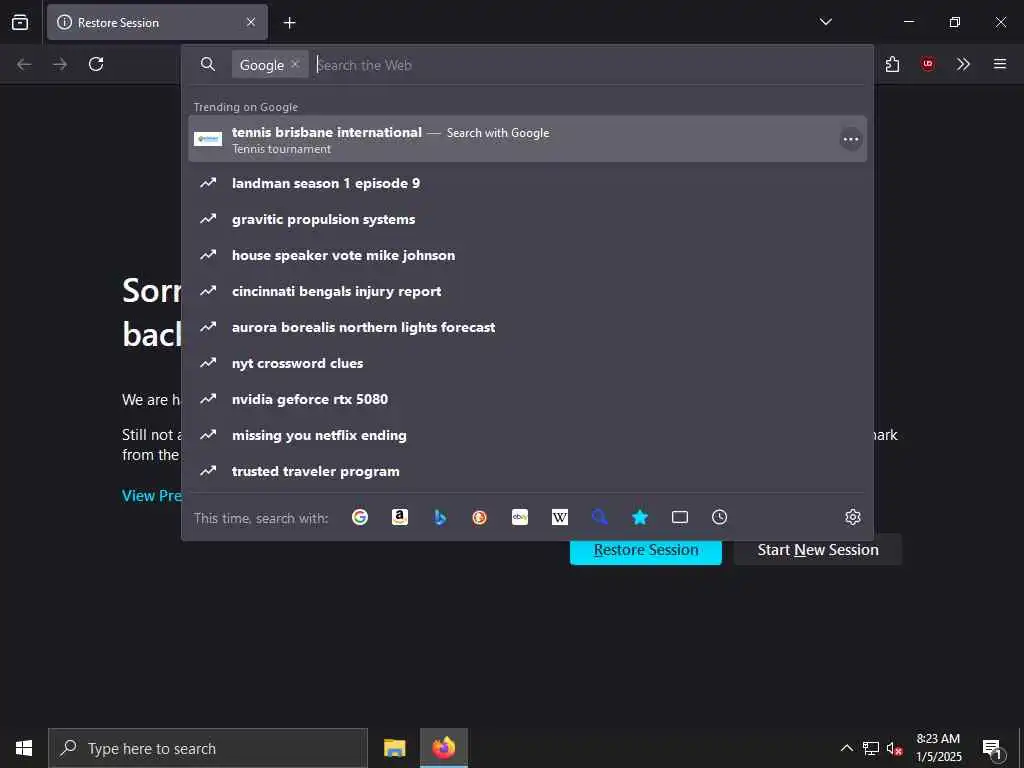Open the clock showing 8:23 AM
1024x768 pixels.
point(938,748)
